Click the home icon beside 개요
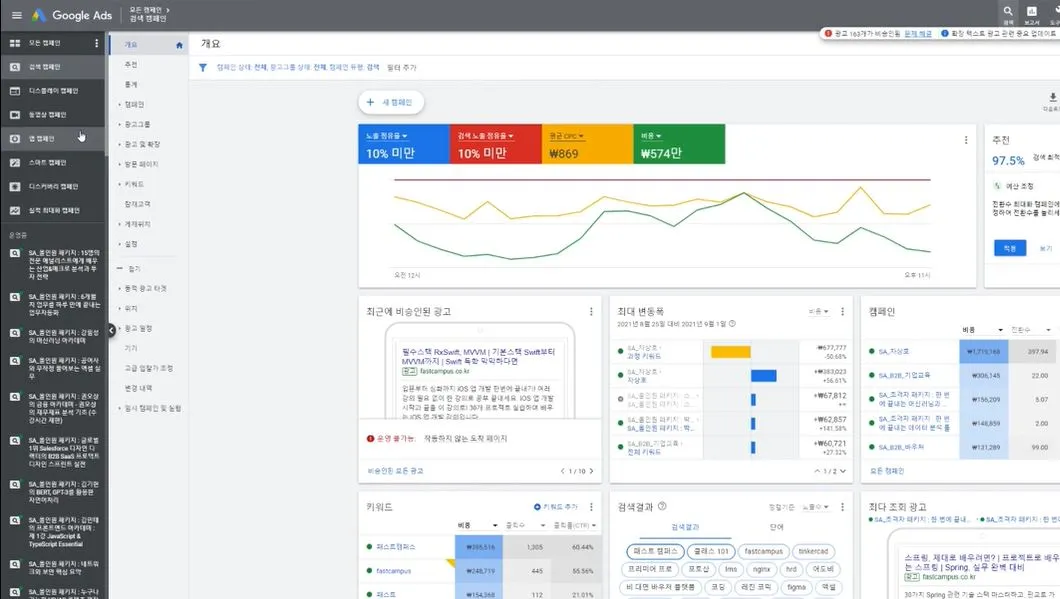Image resolution: width=1060 pixels, height=599 pixels. (179, 45)
